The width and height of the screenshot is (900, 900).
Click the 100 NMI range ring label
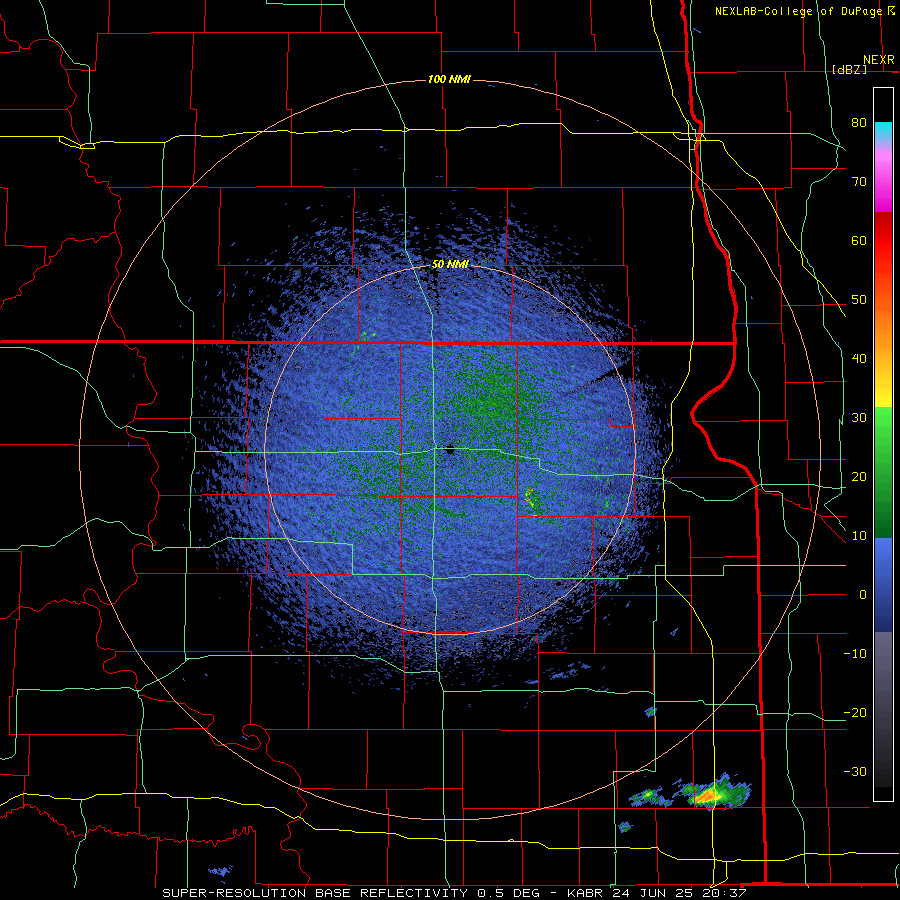pos(449,79)
